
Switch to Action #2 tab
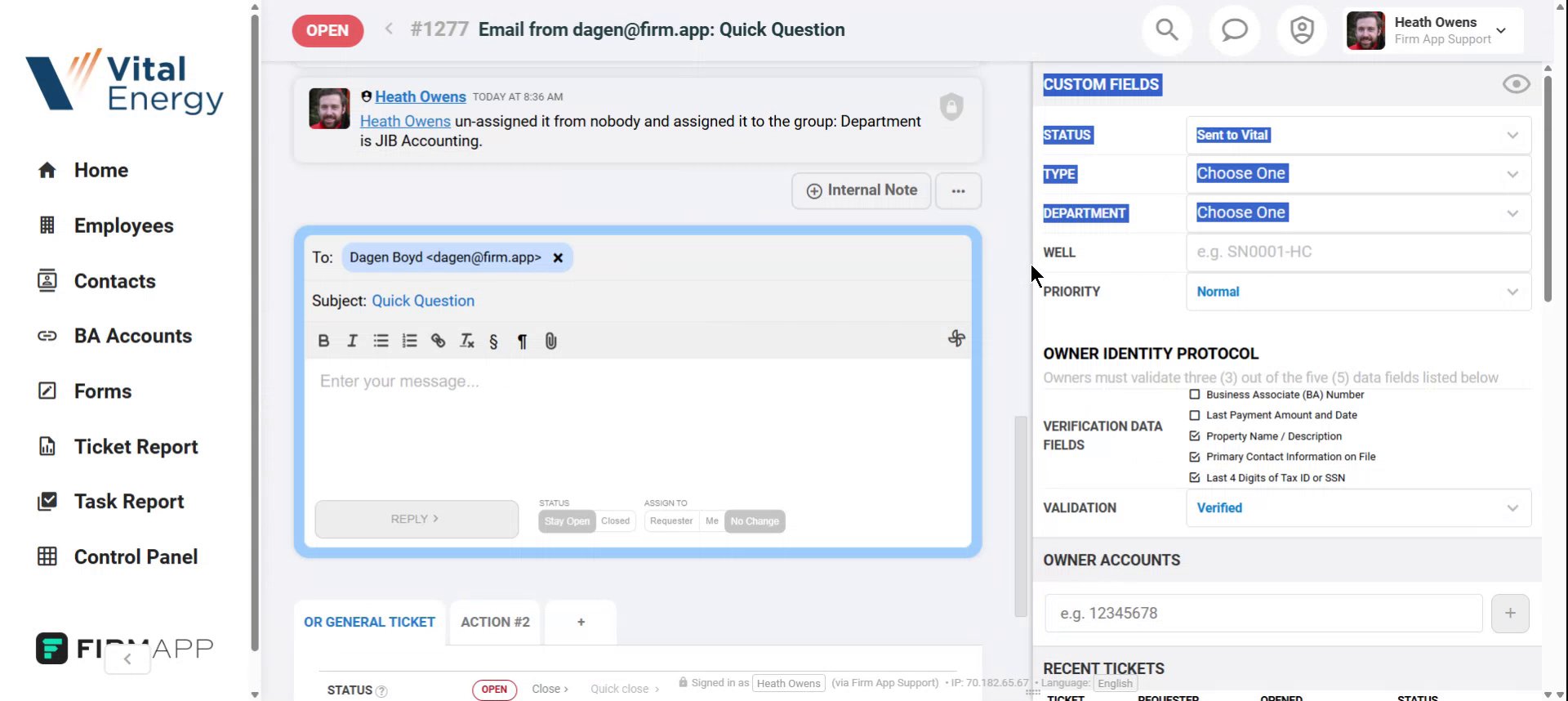tap(495, 623)
